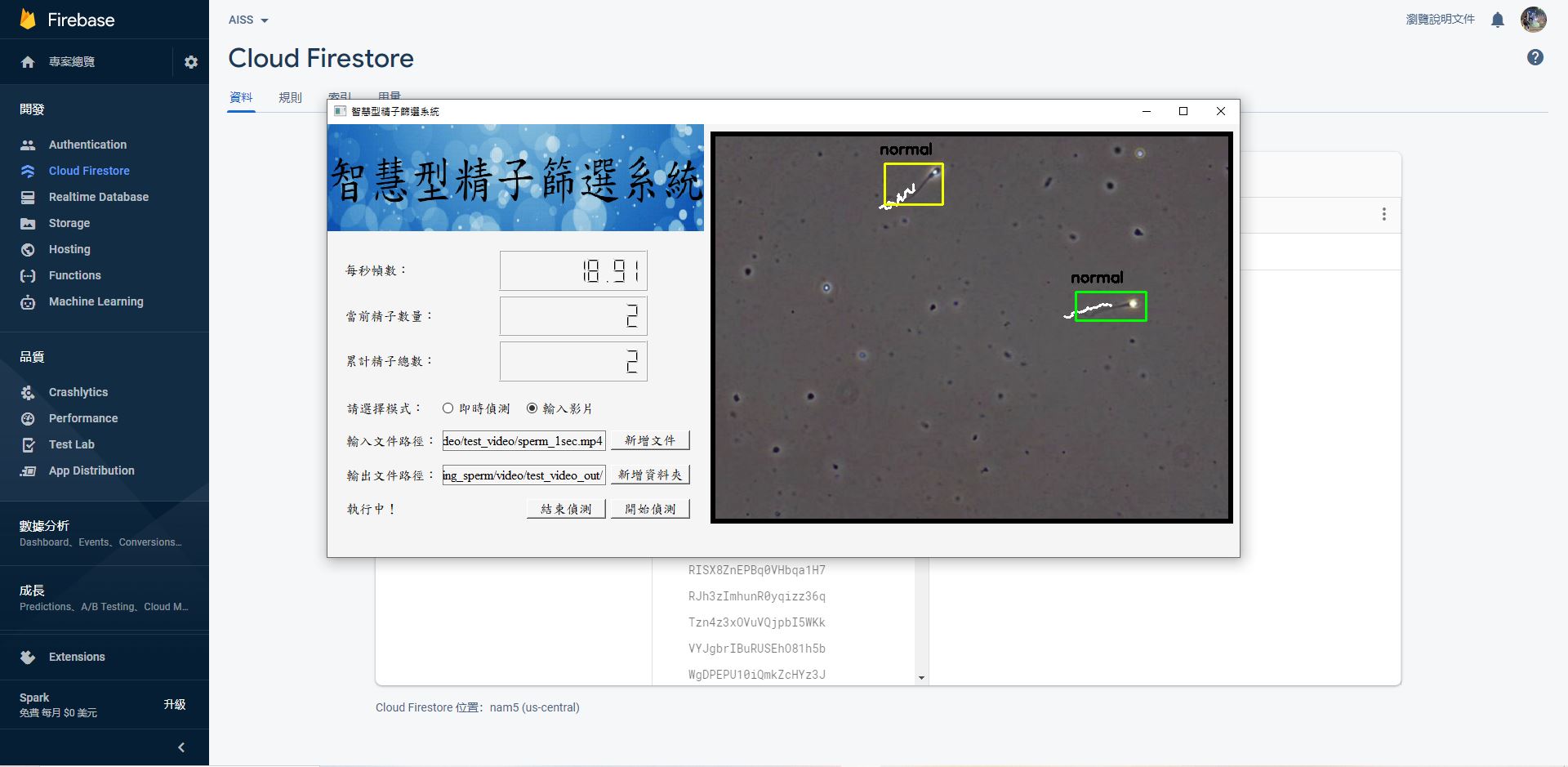
Task: Select the 即時偵測 radio button
Action: pos(448,408)
